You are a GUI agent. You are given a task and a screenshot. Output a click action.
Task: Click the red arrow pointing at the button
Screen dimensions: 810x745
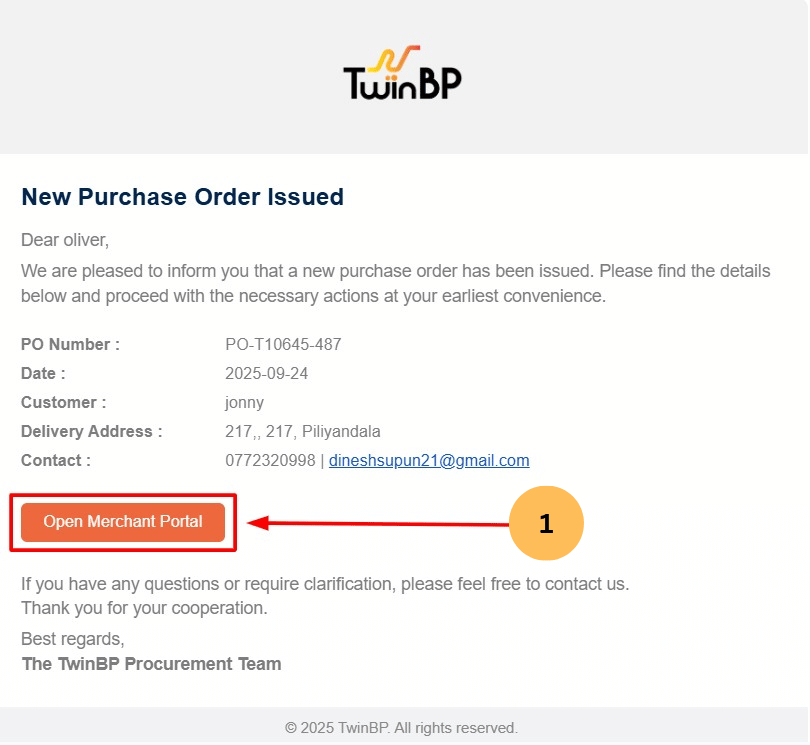(380, 523)
